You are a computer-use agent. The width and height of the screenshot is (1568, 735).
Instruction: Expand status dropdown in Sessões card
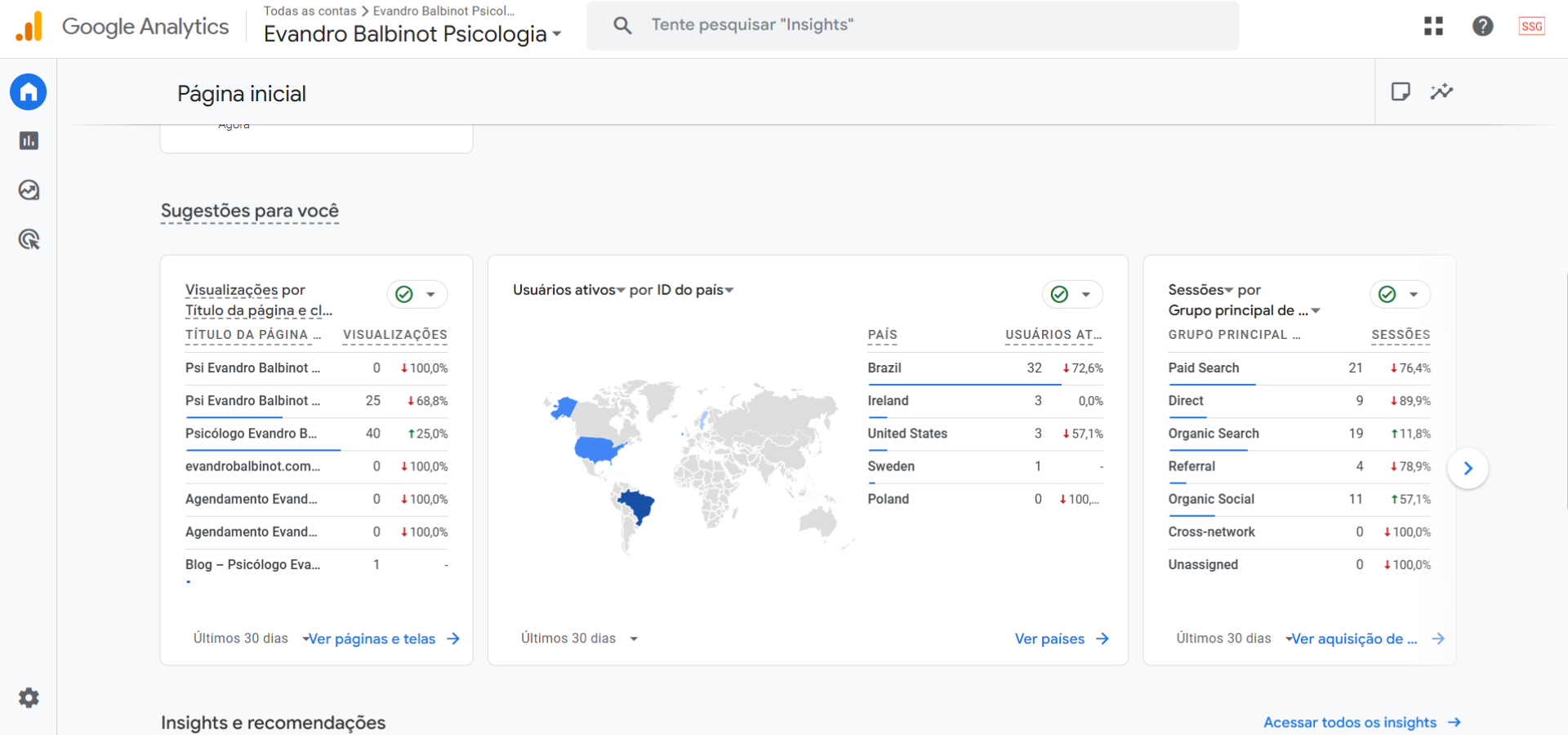point(1414,294)
